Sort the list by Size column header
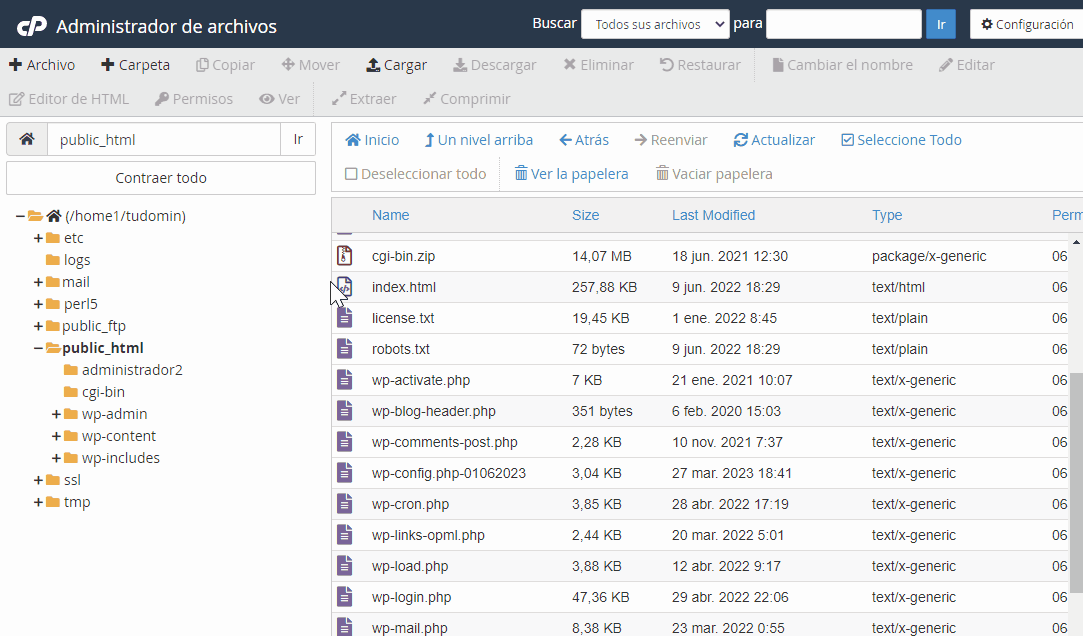Screen dimensions: 1083x636 click(x=585, y=215)
